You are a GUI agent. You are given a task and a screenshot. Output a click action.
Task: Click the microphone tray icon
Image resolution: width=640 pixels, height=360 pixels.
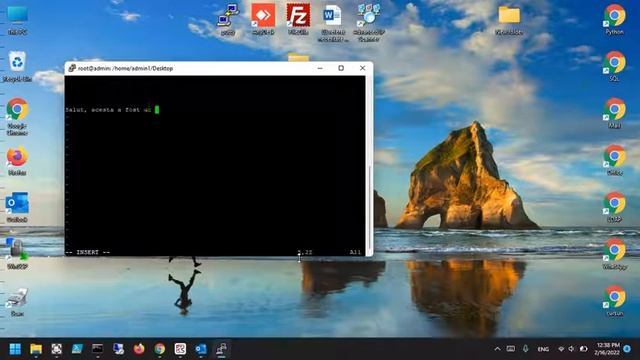525,349
